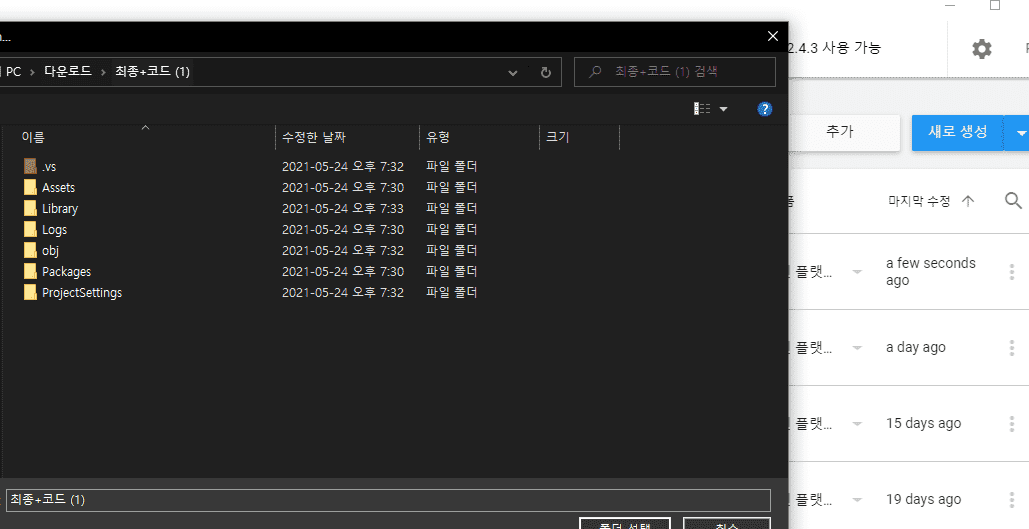Click the '19 days ago' text
This screenshot has width=1029, height=529.
click(x=923, y=499)
